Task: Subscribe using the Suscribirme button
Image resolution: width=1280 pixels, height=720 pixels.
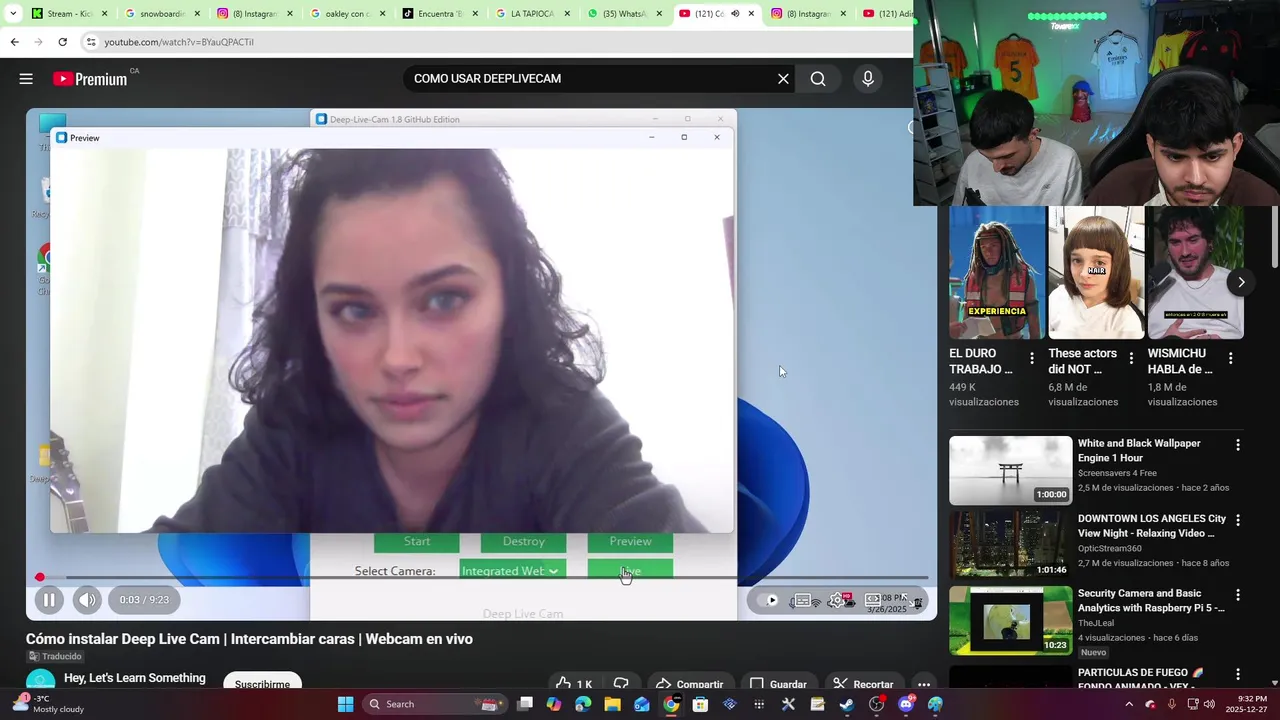Action: click(262, 684)
